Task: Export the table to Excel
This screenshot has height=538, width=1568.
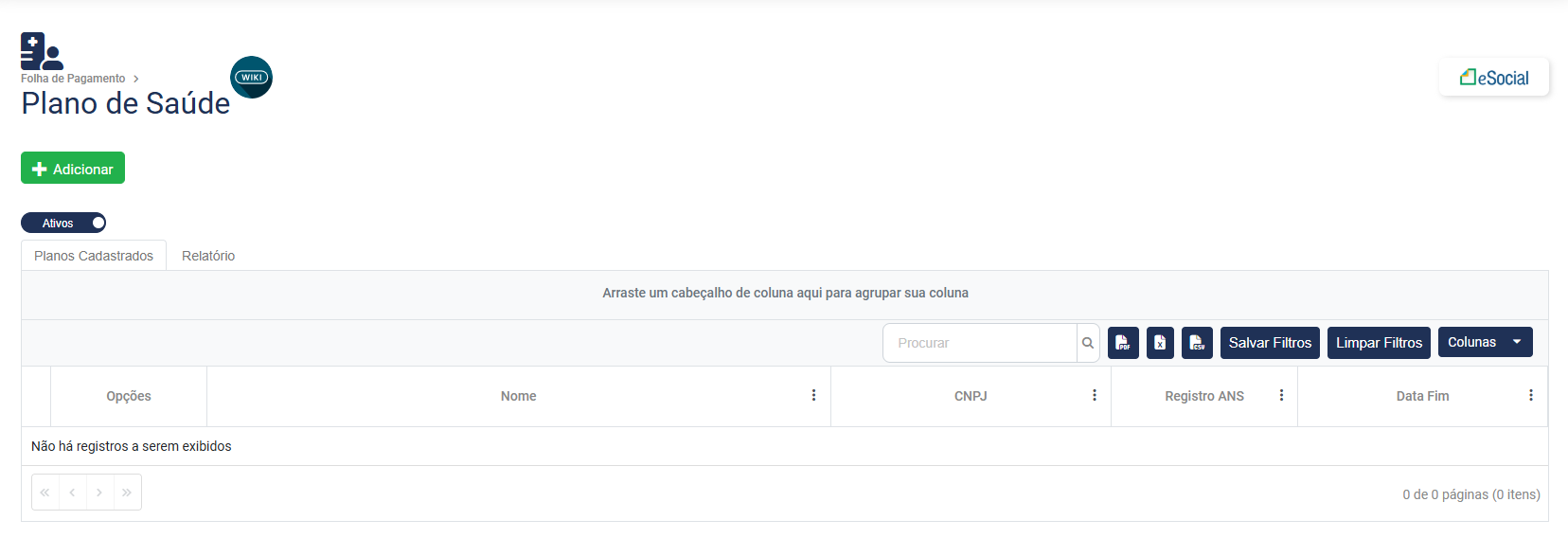Action: (x=1160, y=343)
